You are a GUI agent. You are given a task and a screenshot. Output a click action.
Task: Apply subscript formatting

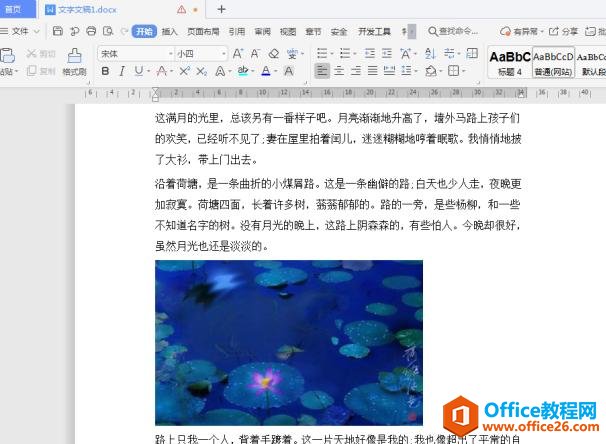[x=201, y=71]
